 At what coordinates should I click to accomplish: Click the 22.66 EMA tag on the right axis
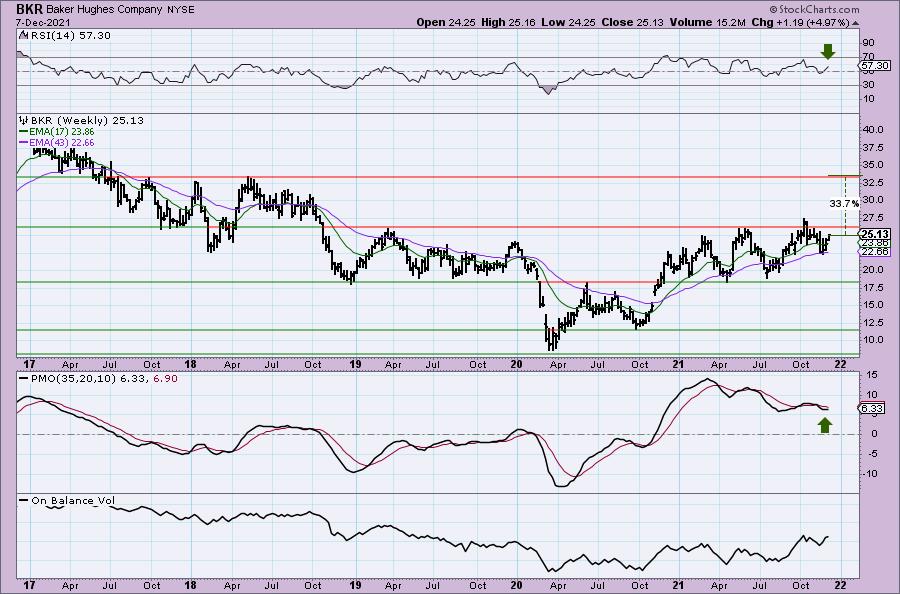tap(875, 251)
